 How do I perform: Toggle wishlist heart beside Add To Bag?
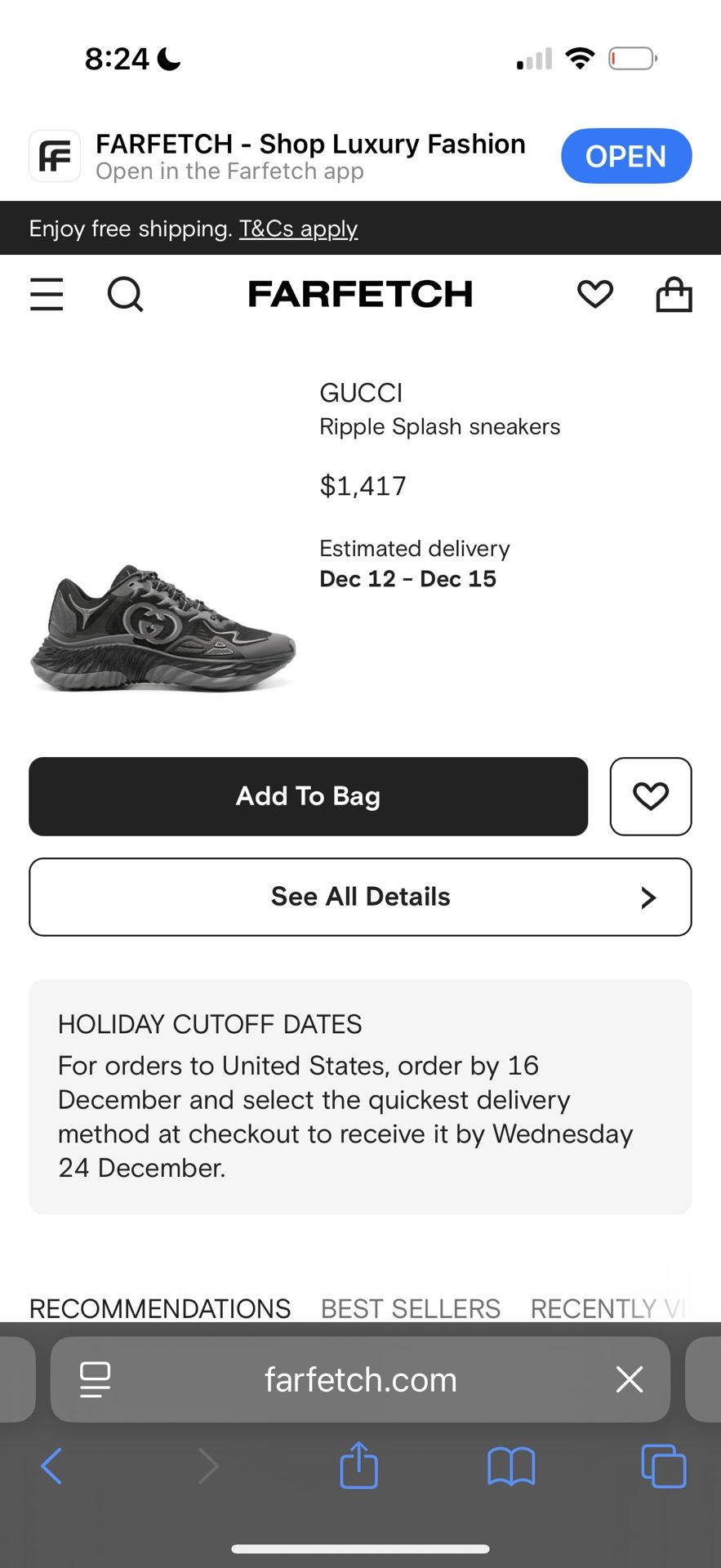[x=650, y=796]
